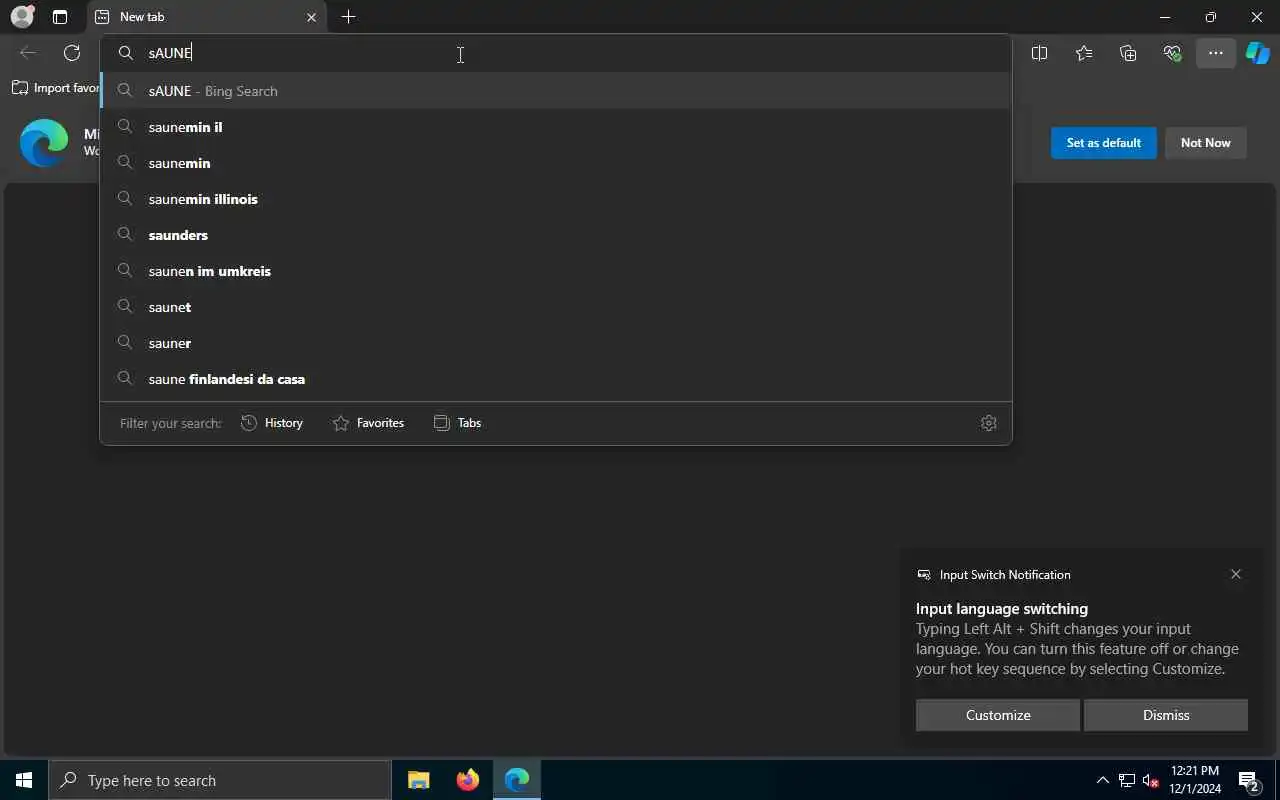Open the Collections icon
Viewport: 1280px width, 800px height.
(1128, 53)
